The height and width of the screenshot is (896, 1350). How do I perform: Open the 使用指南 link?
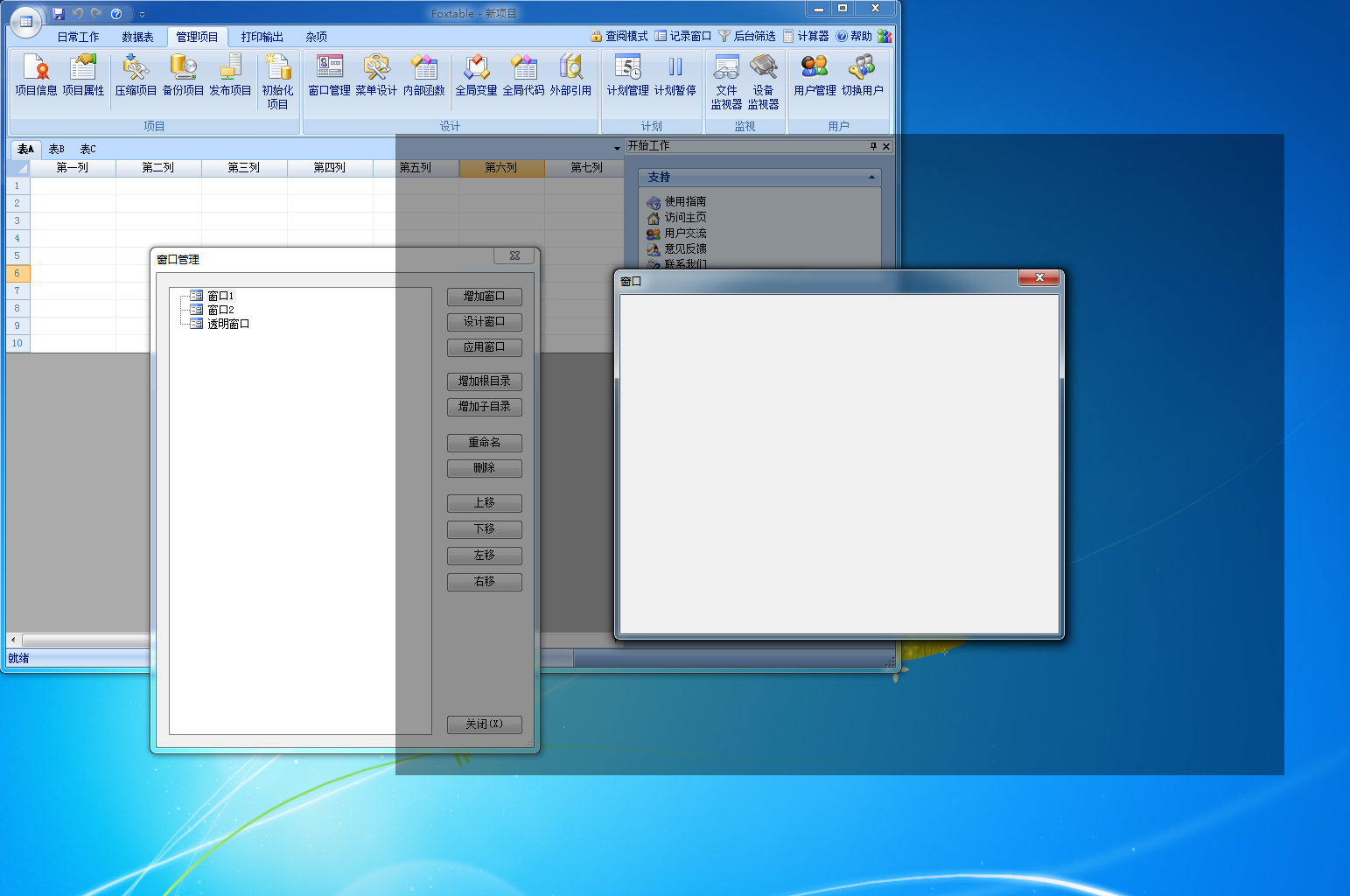[685, 202]
